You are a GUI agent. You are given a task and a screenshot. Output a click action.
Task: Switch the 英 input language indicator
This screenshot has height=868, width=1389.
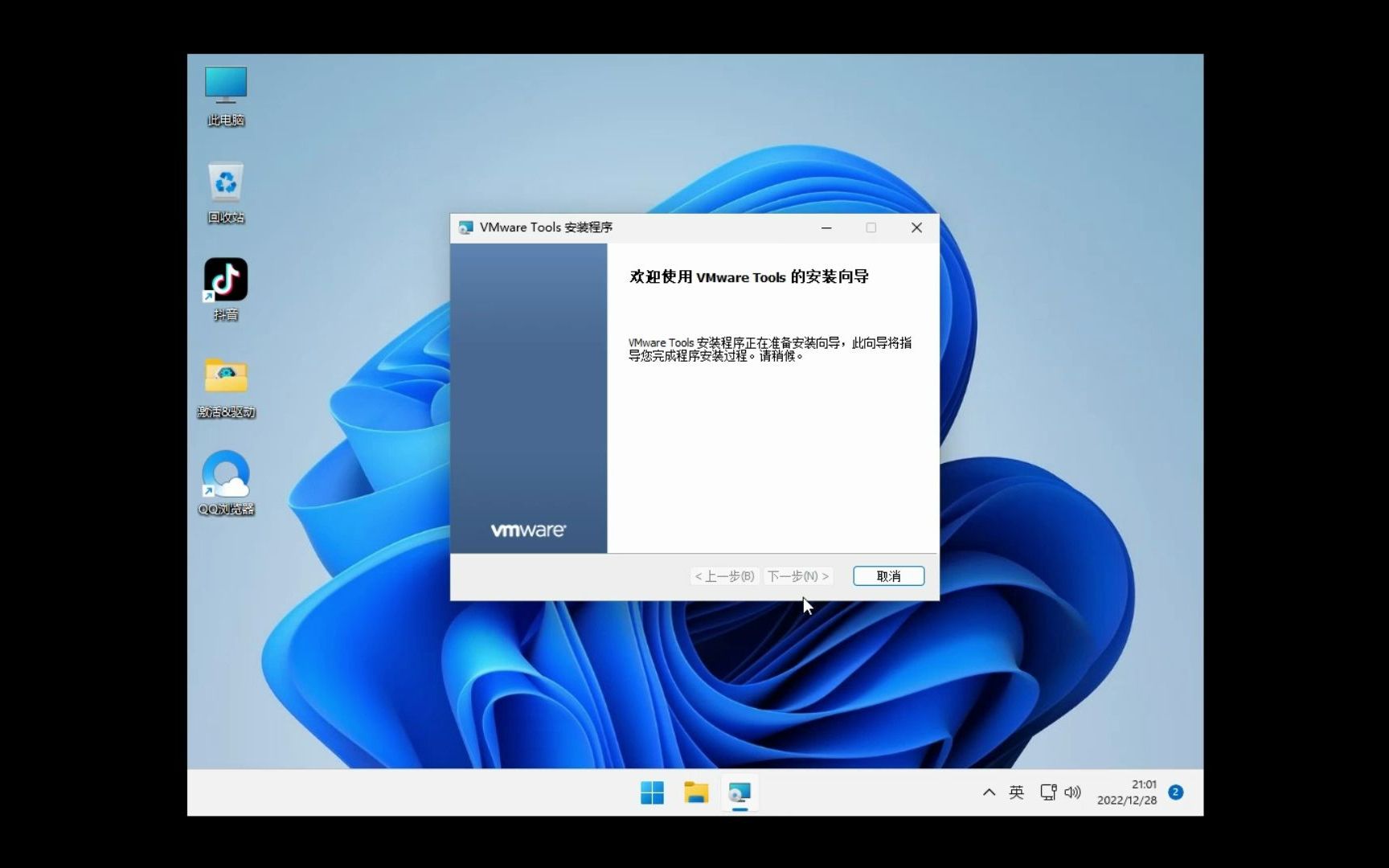click(1016, 792)
